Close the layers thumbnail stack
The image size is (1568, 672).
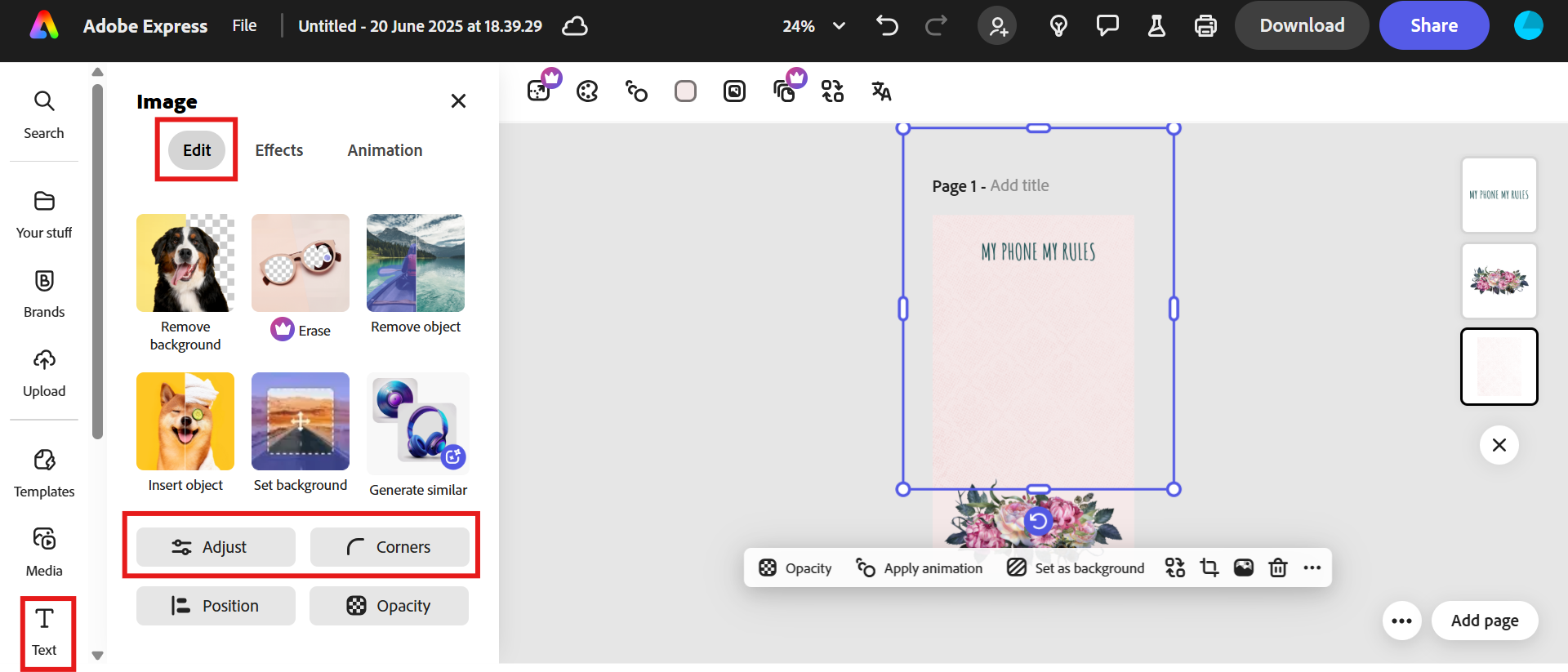tap(1499, 445)
